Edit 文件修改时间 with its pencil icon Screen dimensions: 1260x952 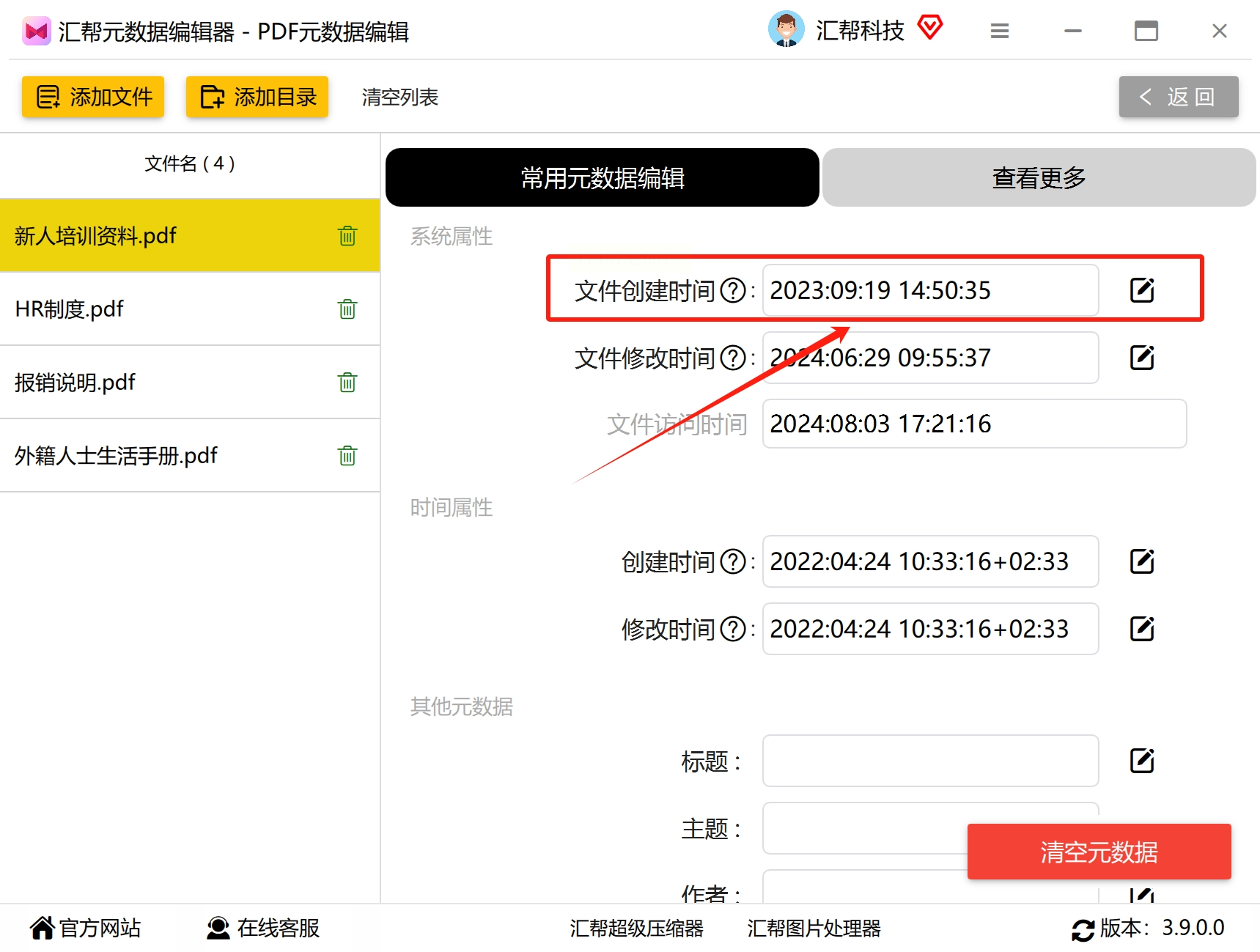(x=1142, y=358)
